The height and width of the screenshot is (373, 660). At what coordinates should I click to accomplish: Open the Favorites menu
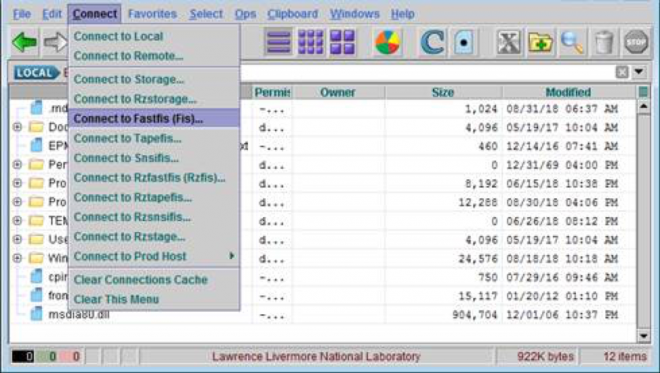[152, 14]
